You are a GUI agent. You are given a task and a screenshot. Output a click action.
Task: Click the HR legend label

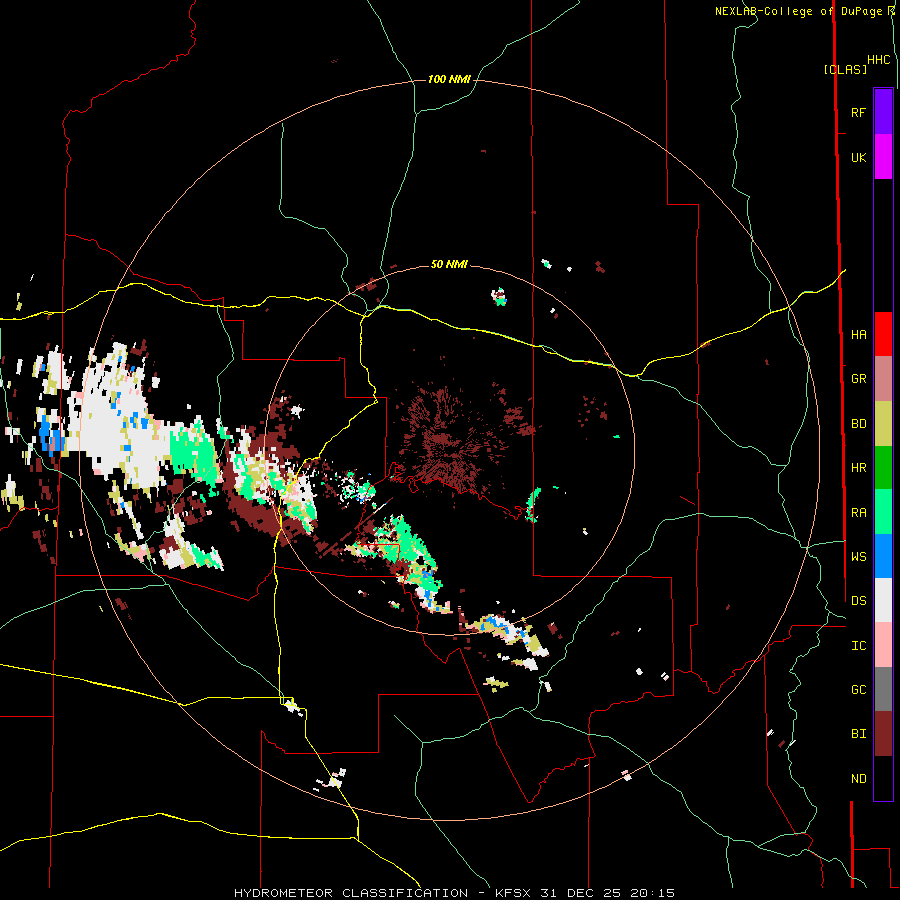[858, 468]
